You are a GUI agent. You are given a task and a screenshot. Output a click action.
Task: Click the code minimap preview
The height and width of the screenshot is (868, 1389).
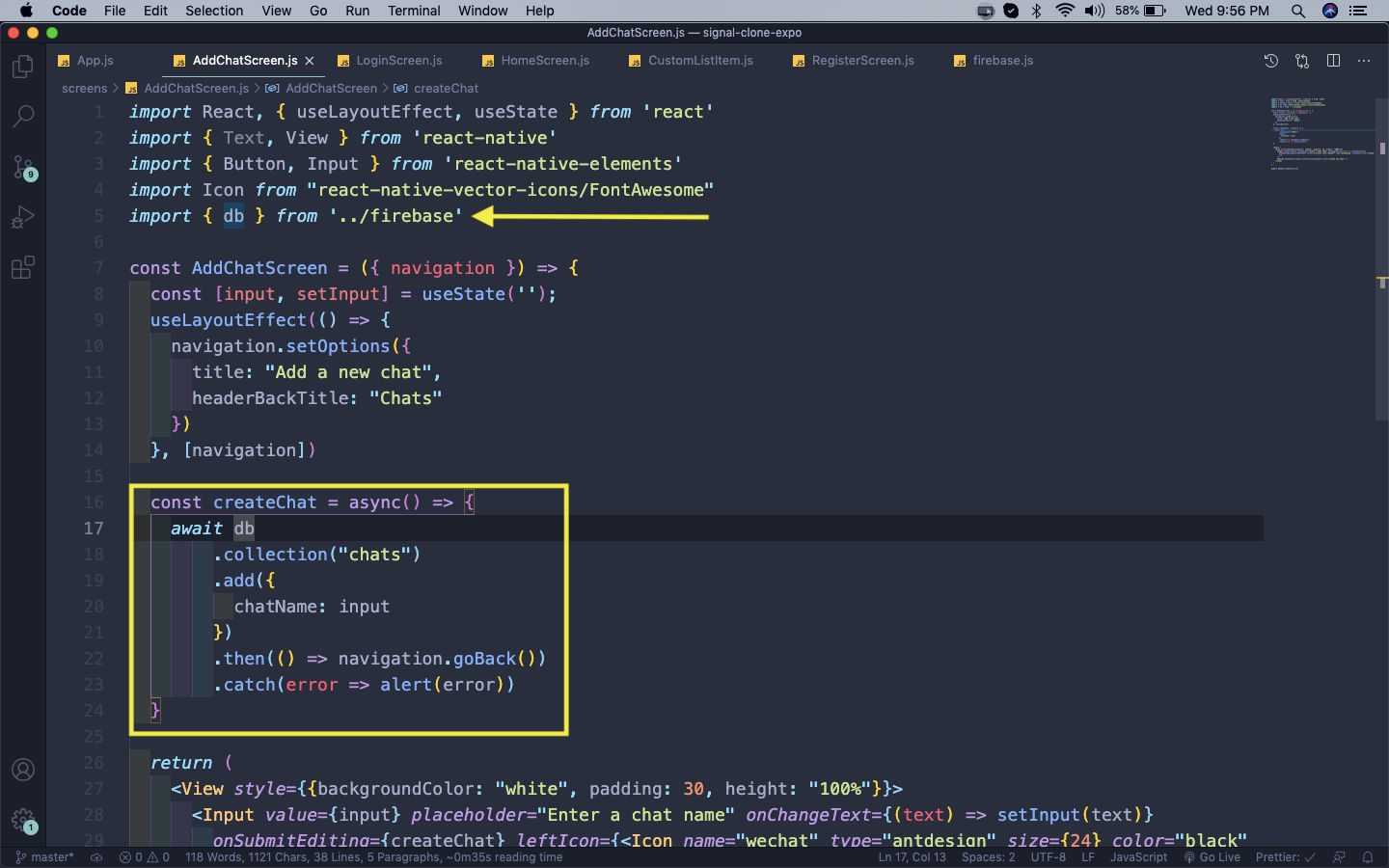point(1321,133)
